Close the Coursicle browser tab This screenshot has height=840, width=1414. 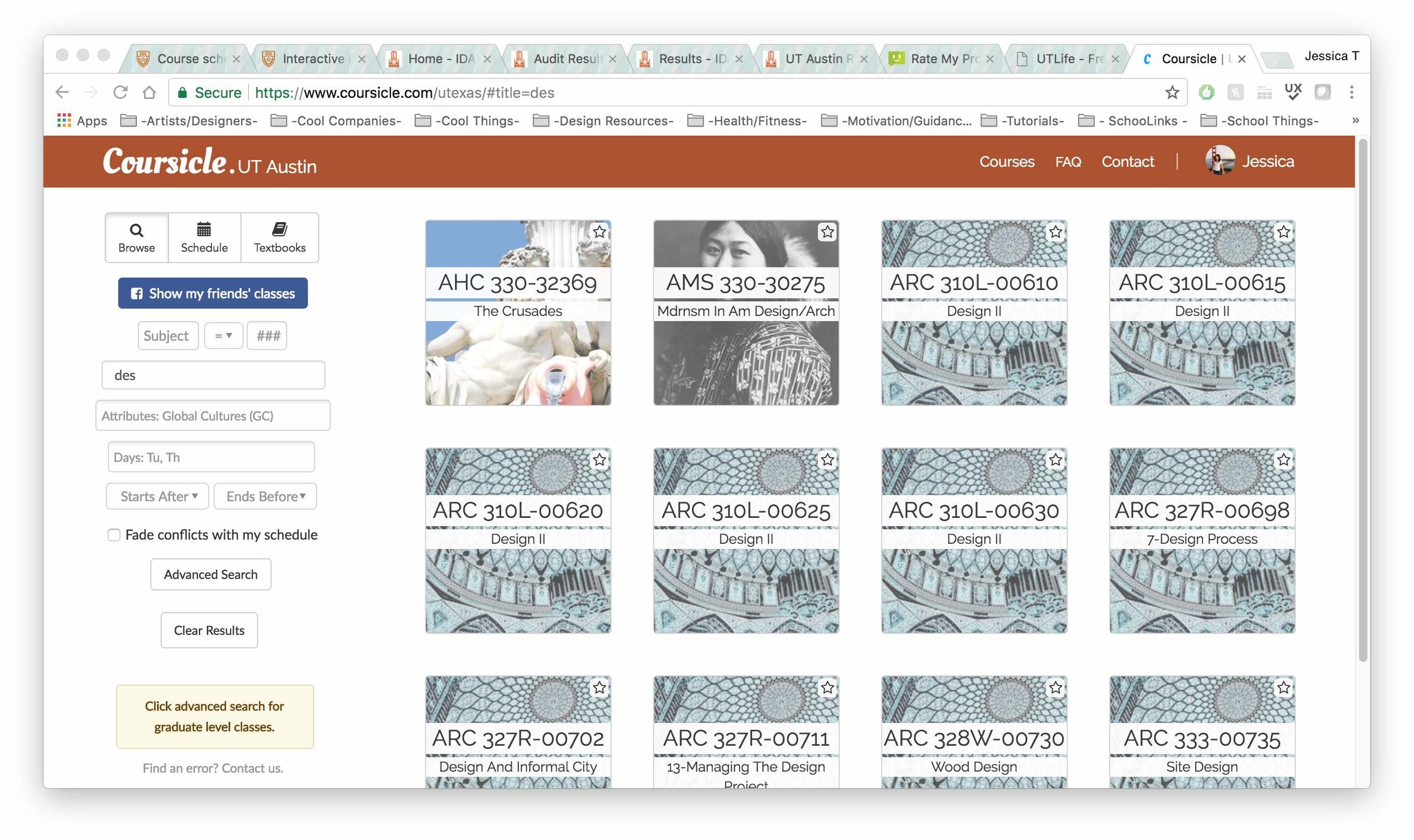click(x=1241, y=59)
